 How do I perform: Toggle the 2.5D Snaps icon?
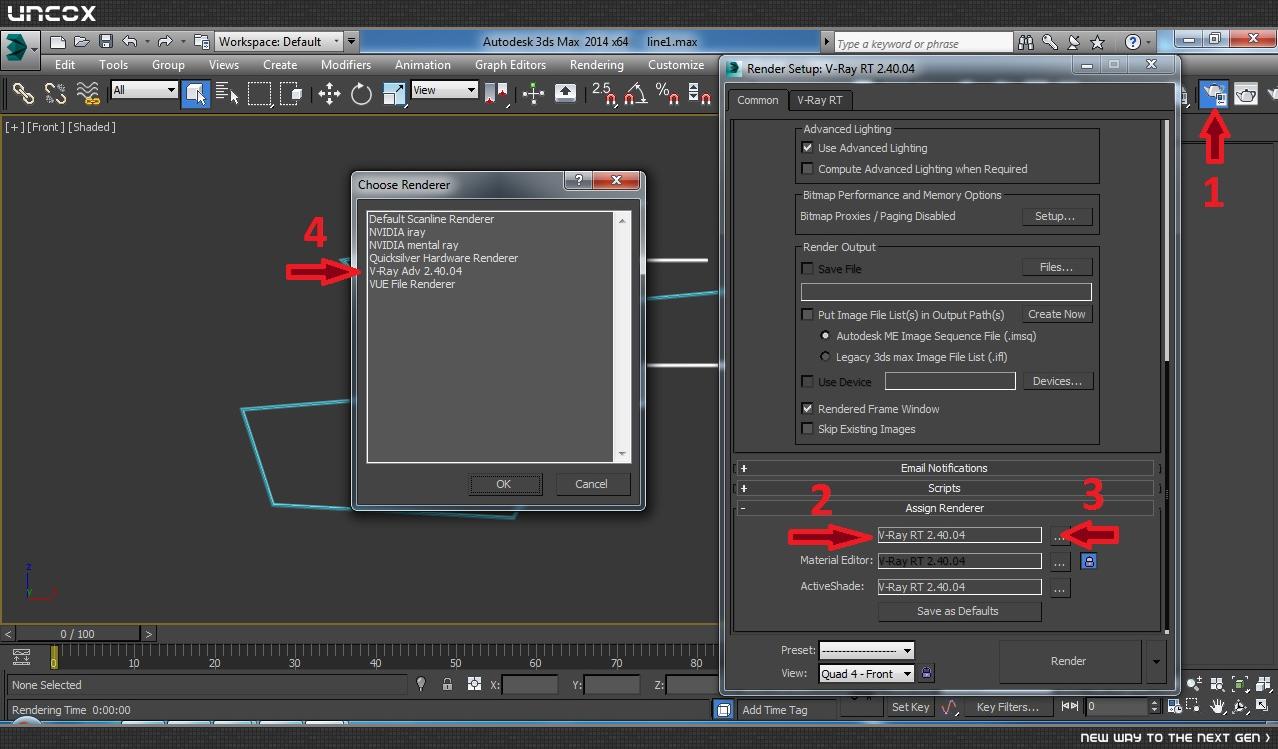click(603, 94)
